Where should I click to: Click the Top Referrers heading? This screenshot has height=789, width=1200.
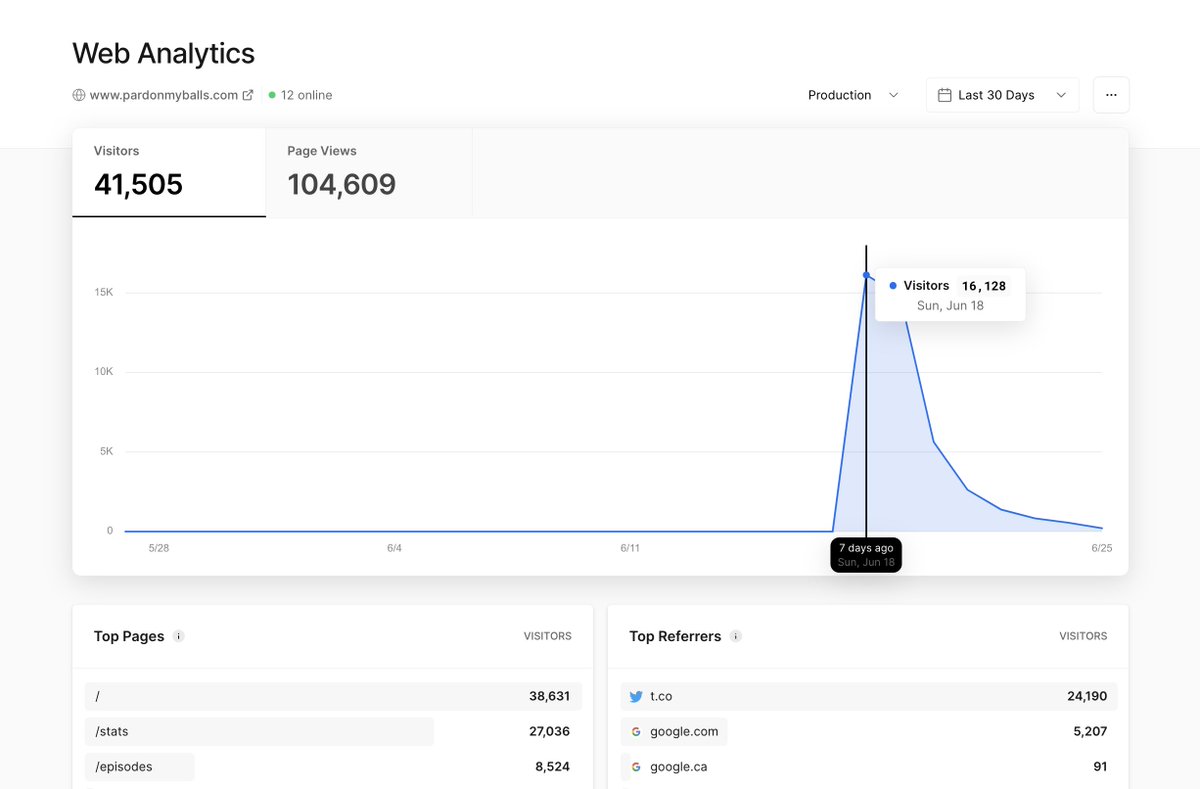pos(675,636)
